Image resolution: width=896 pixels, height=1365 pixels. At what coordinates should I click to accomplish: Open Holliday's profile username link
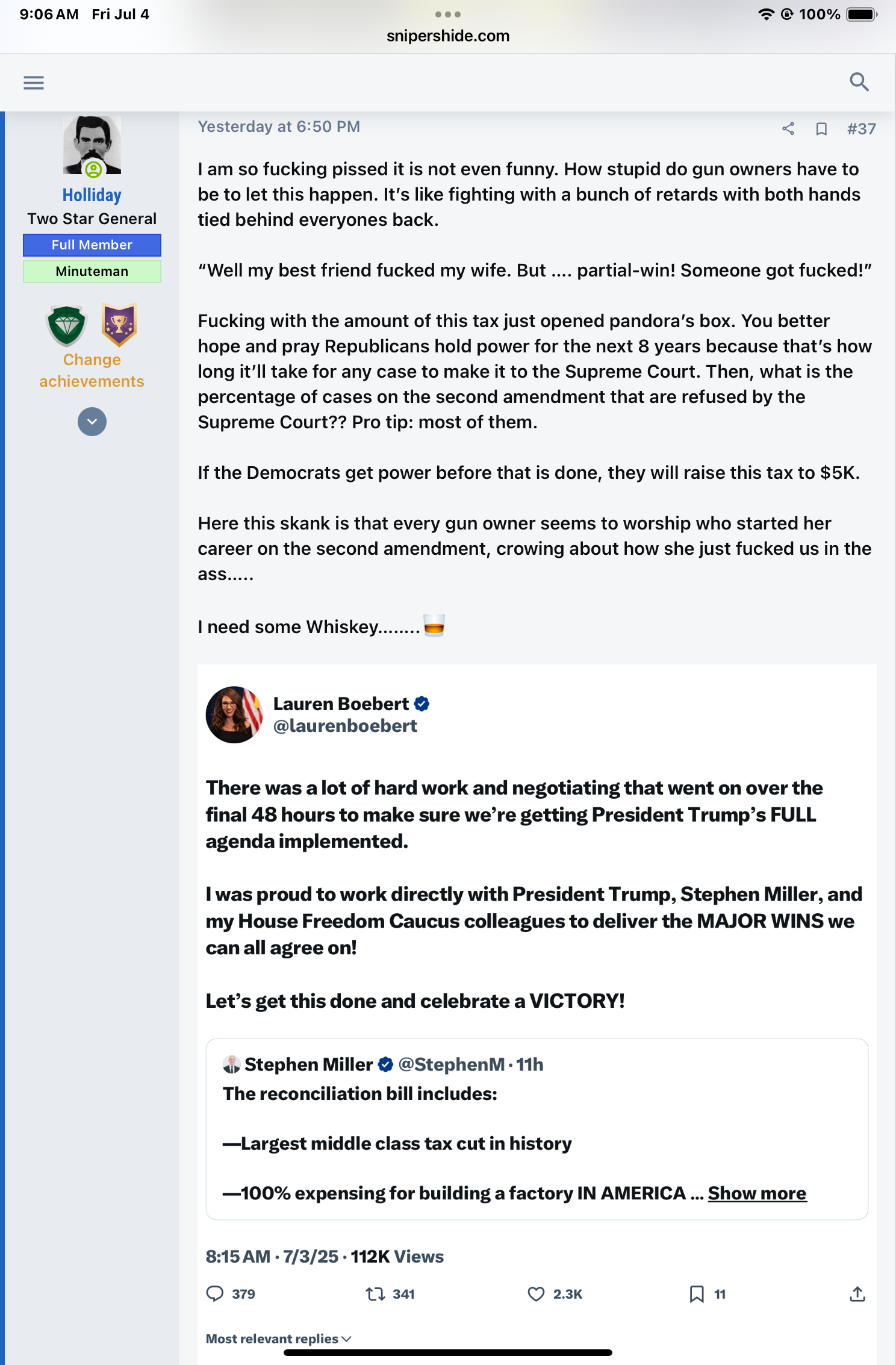pos(92,195)
